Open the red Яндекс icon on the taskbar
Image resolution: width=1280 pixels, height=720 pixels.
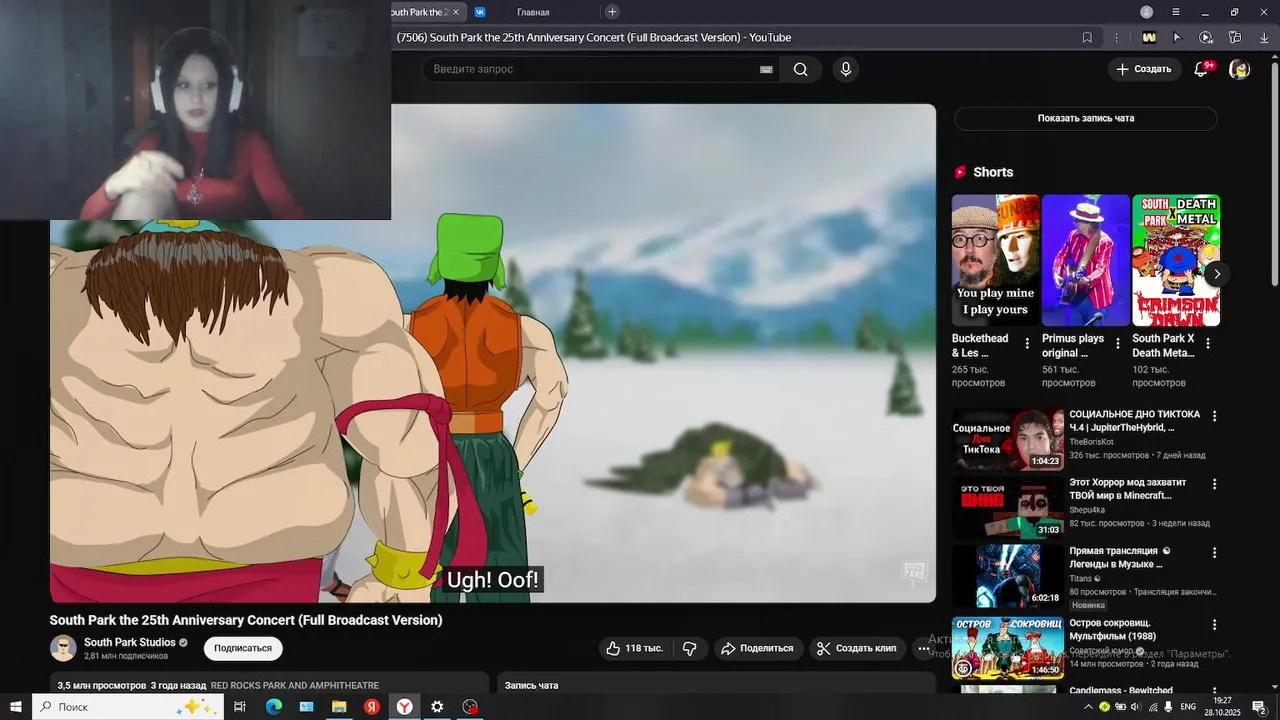pyautogui.click(x=371, y=707)
